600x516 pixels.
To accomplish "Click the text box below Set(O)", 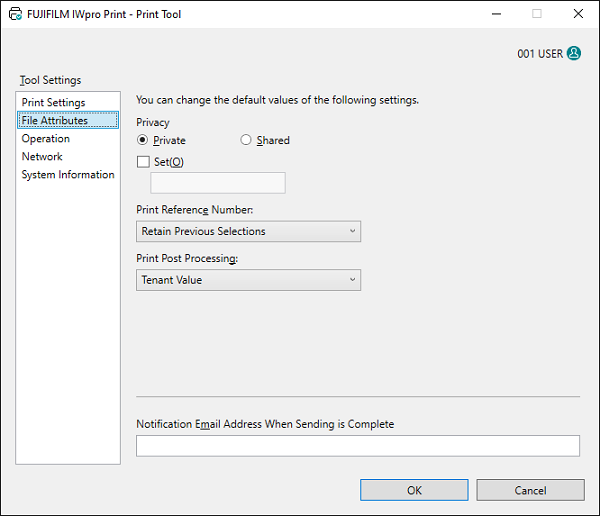I will point(217,183).
